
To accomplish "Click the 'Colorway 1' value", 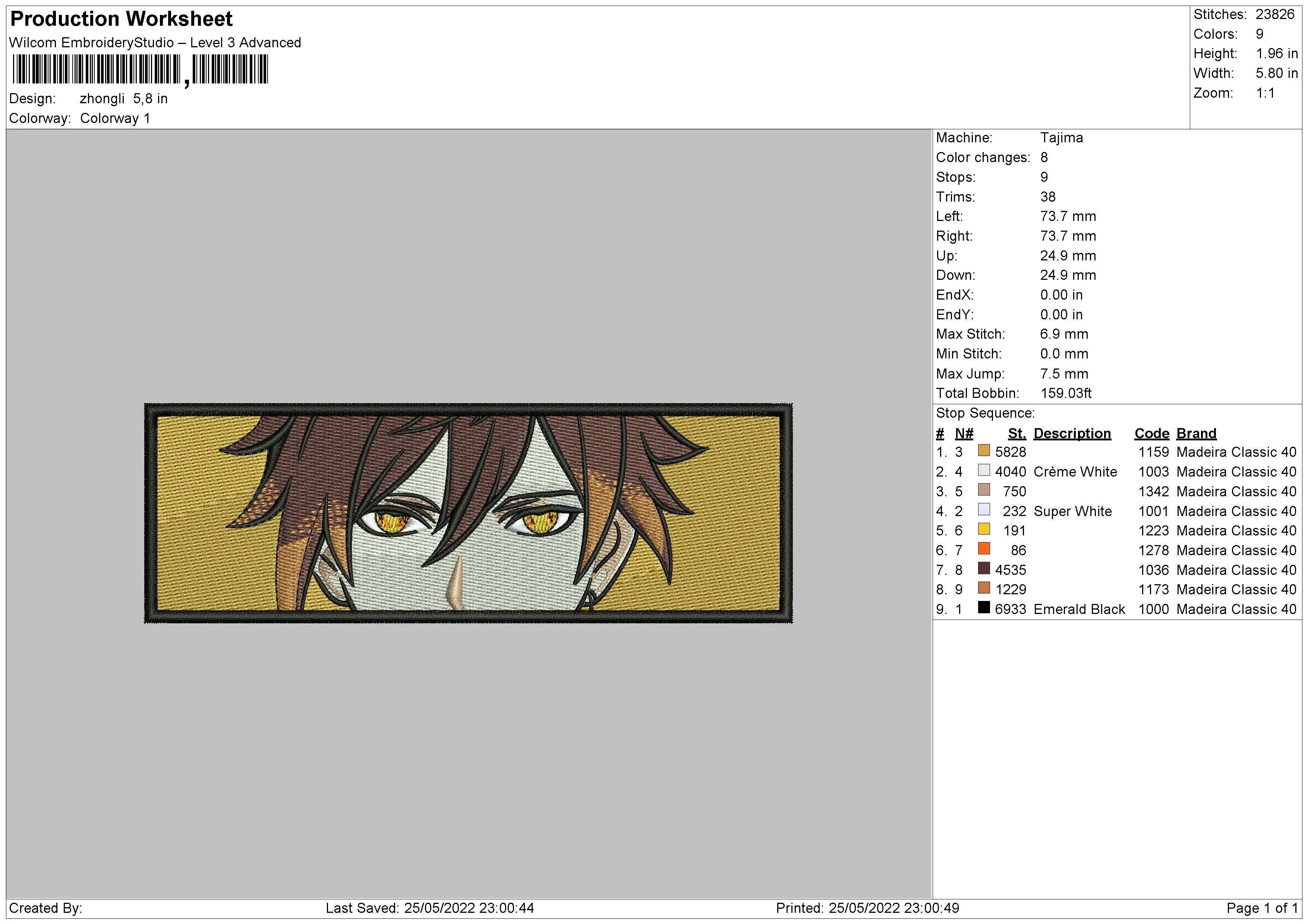I will tap(115, 118).
